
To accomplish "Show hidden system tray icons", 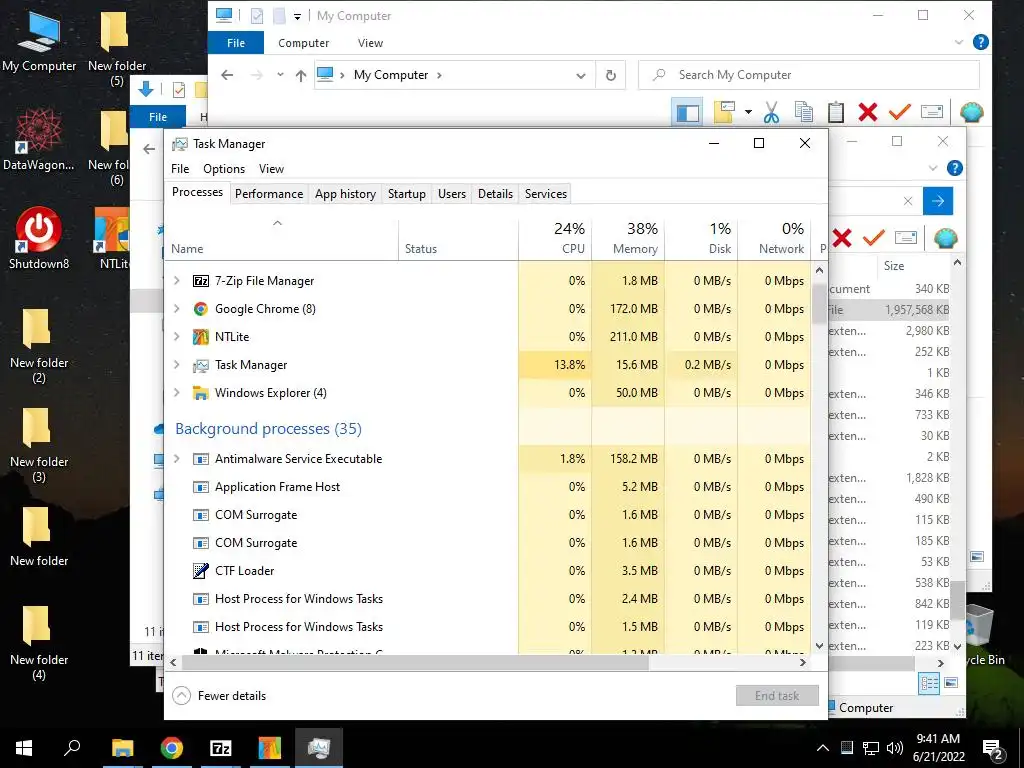I will (x=822, y=748).
